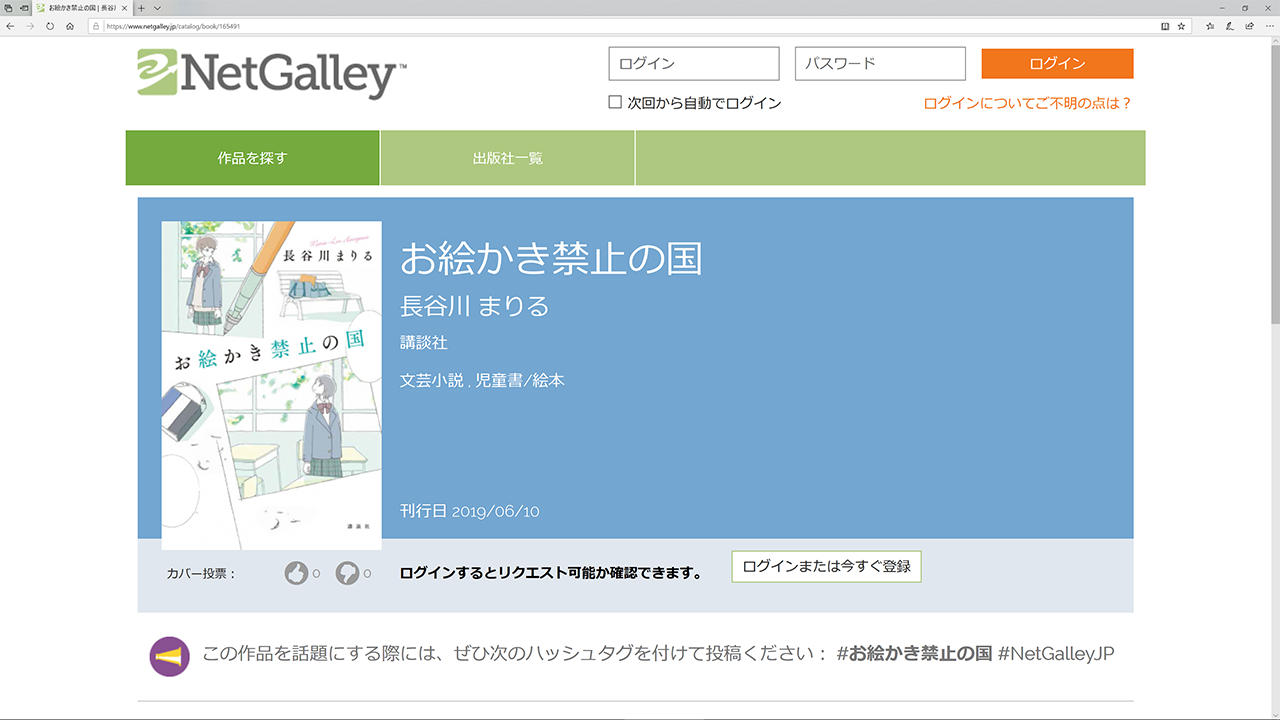Open the 作品を探す navigation tab
The image size is (1280, 720).
(252, 158)
